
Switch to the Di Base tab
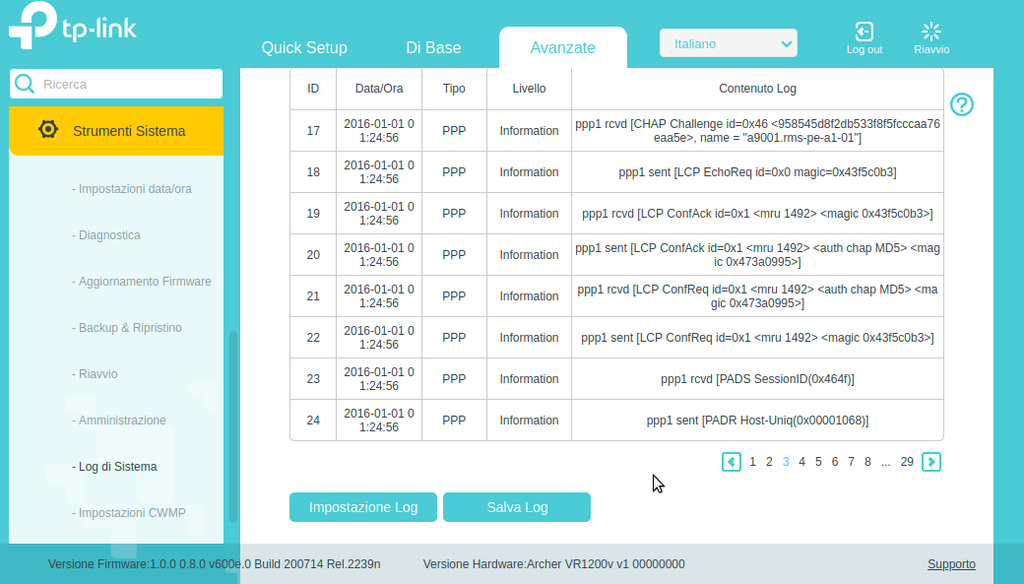(433, 48)
